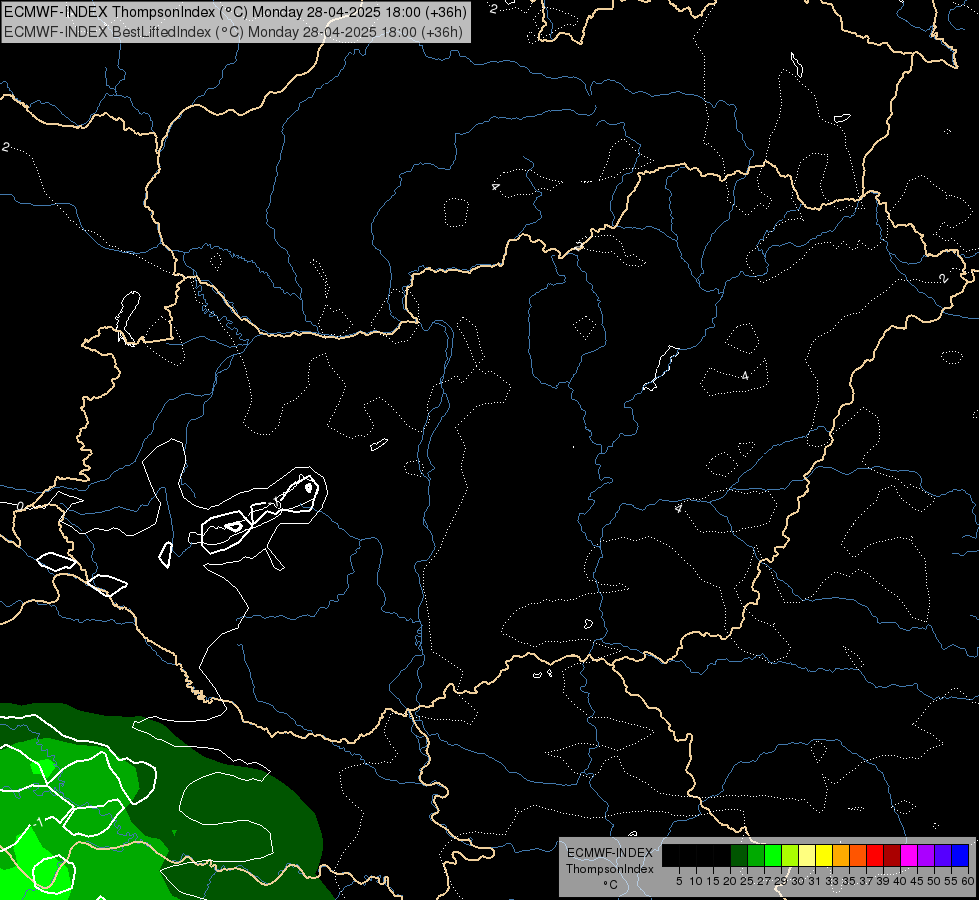Pick the bright yellow 31-33 legend swatch
The width and height of the screenshot is (979, 900).
tap(824, 855)
